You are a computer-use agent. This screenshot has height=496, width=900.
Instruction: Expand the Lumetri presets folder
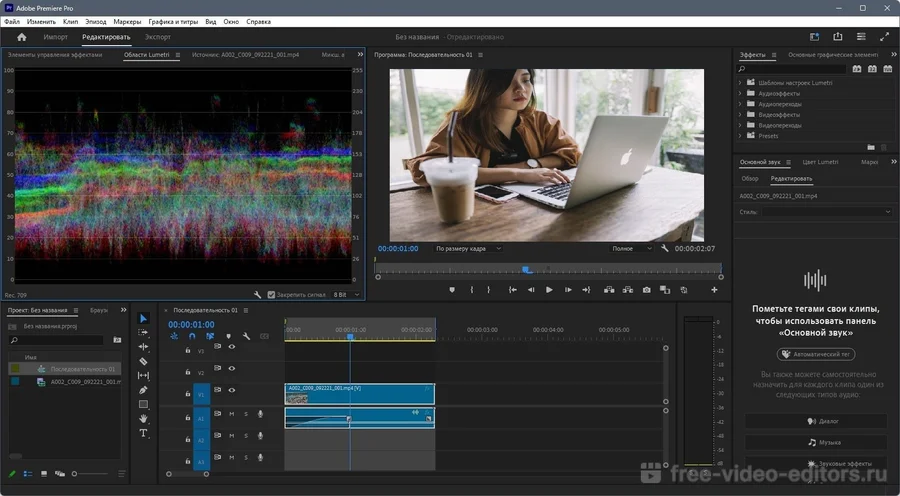point(740,83)
